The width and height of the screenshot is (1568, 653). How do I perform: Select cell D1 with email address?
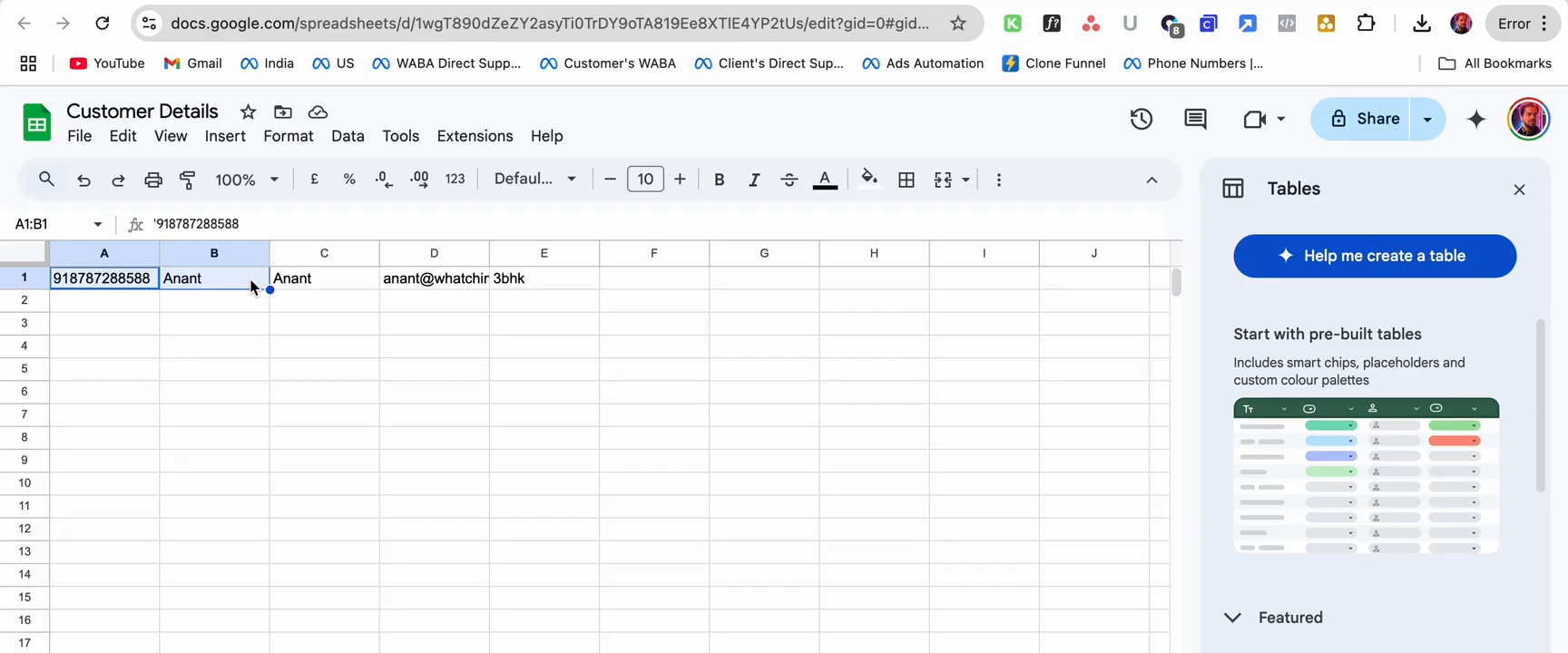tap(435, 278)
